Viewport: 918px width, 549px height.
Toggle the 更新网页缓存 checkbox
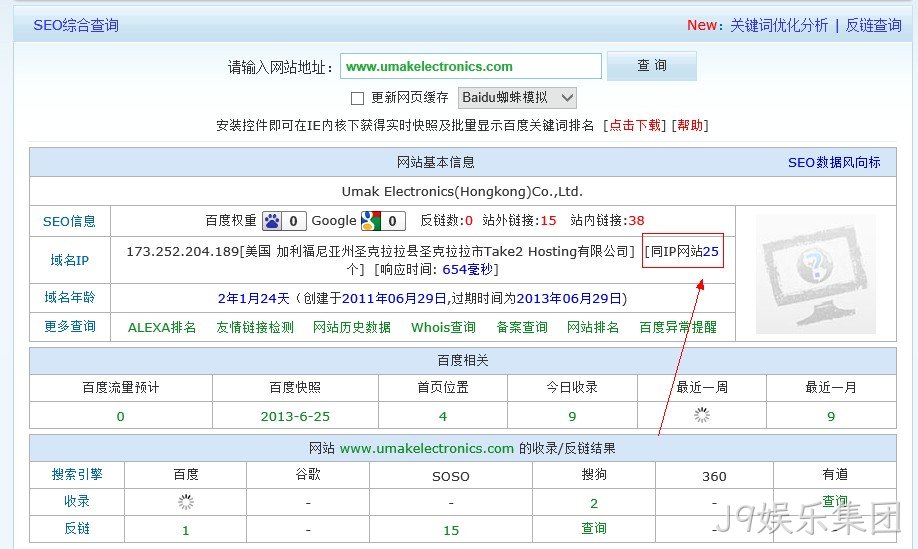click(357, 98)
